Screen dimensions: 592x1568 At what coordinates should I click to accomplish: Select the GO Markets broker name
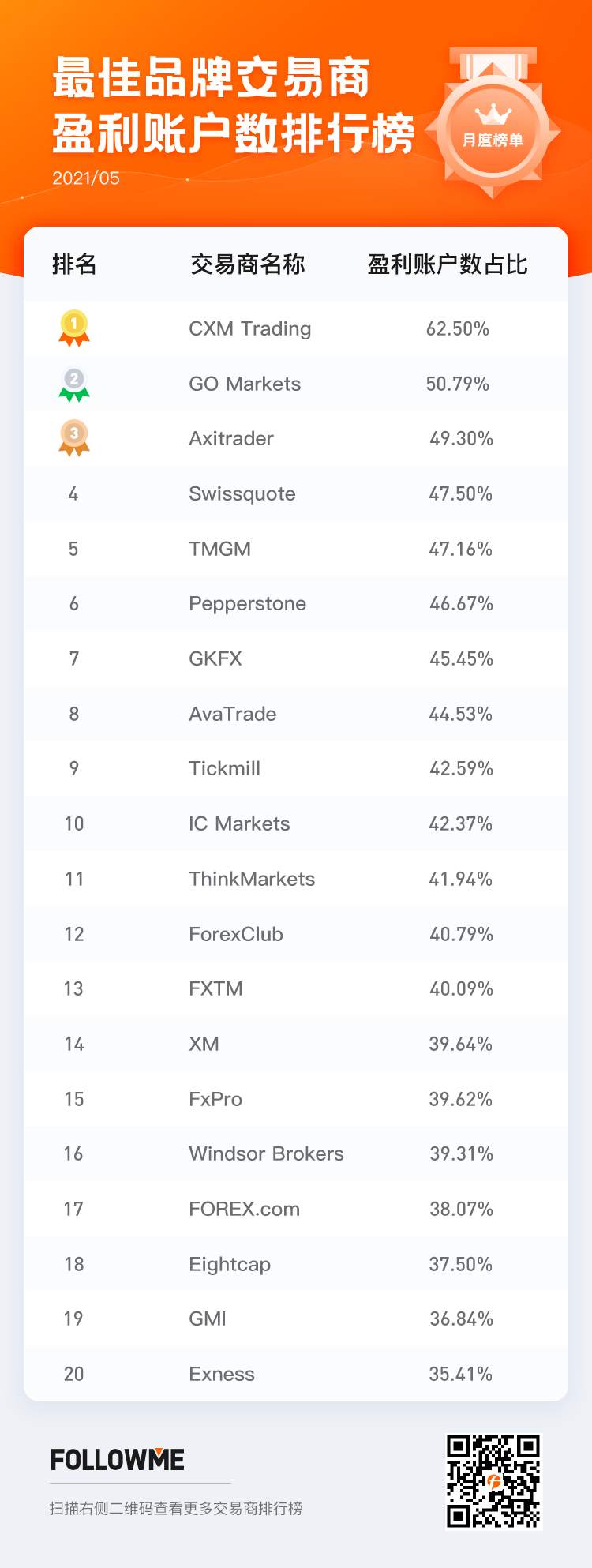[x=245, y=384]
